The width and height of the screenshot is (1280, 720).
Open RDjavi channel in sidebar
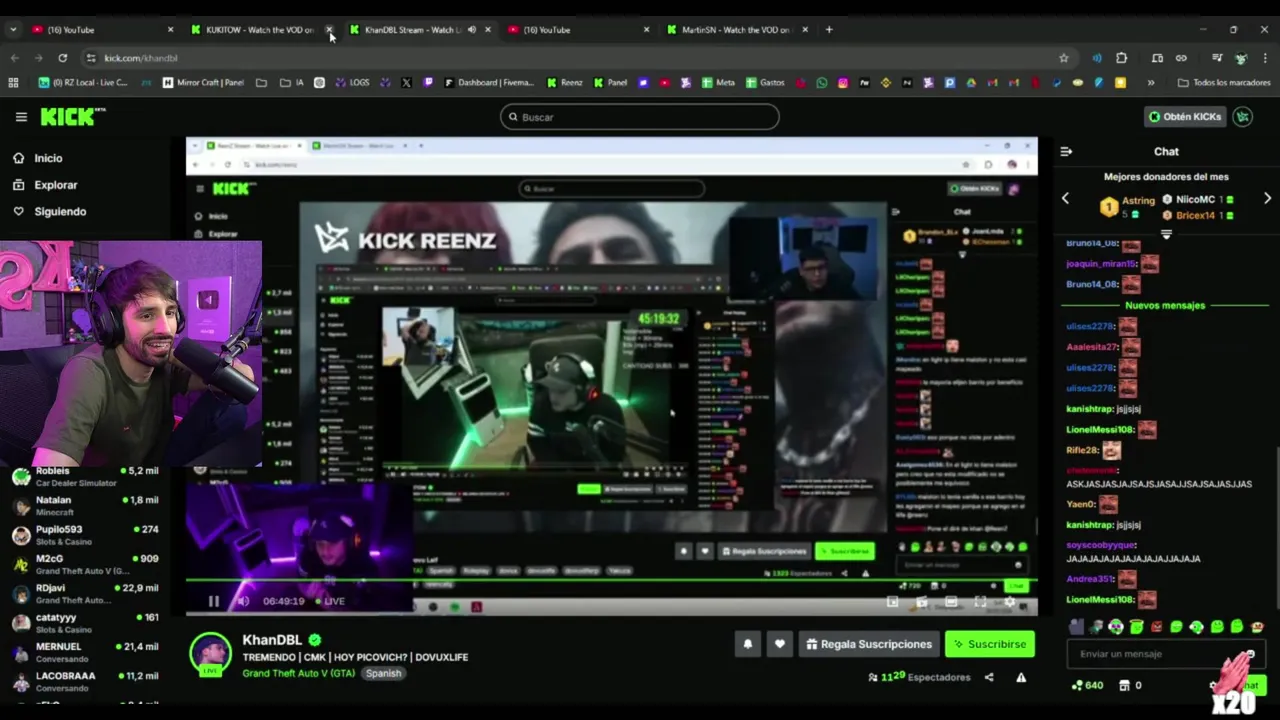[85, 593]
